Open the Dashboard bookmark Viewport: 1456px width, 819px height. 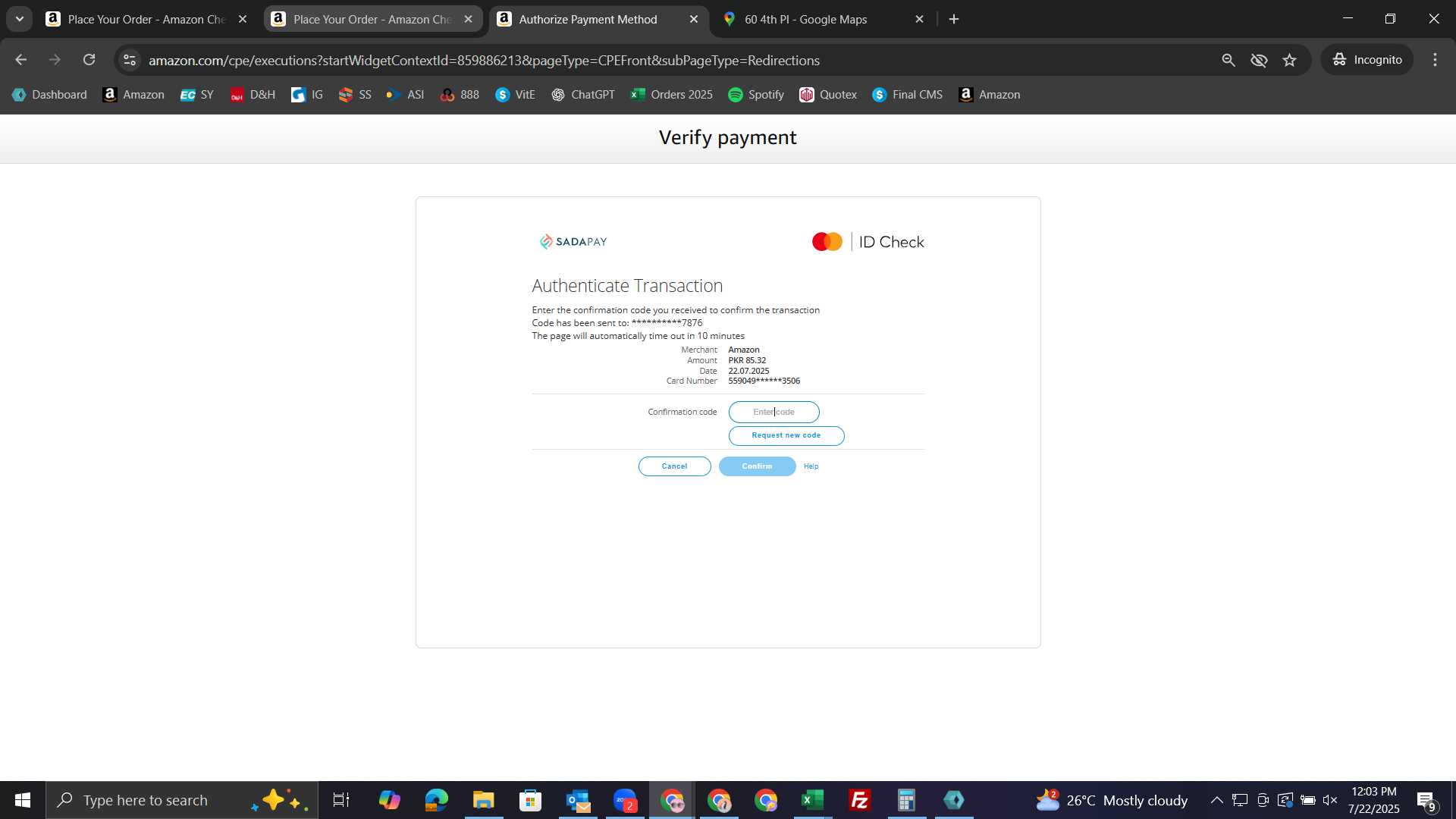click(50, 95)
